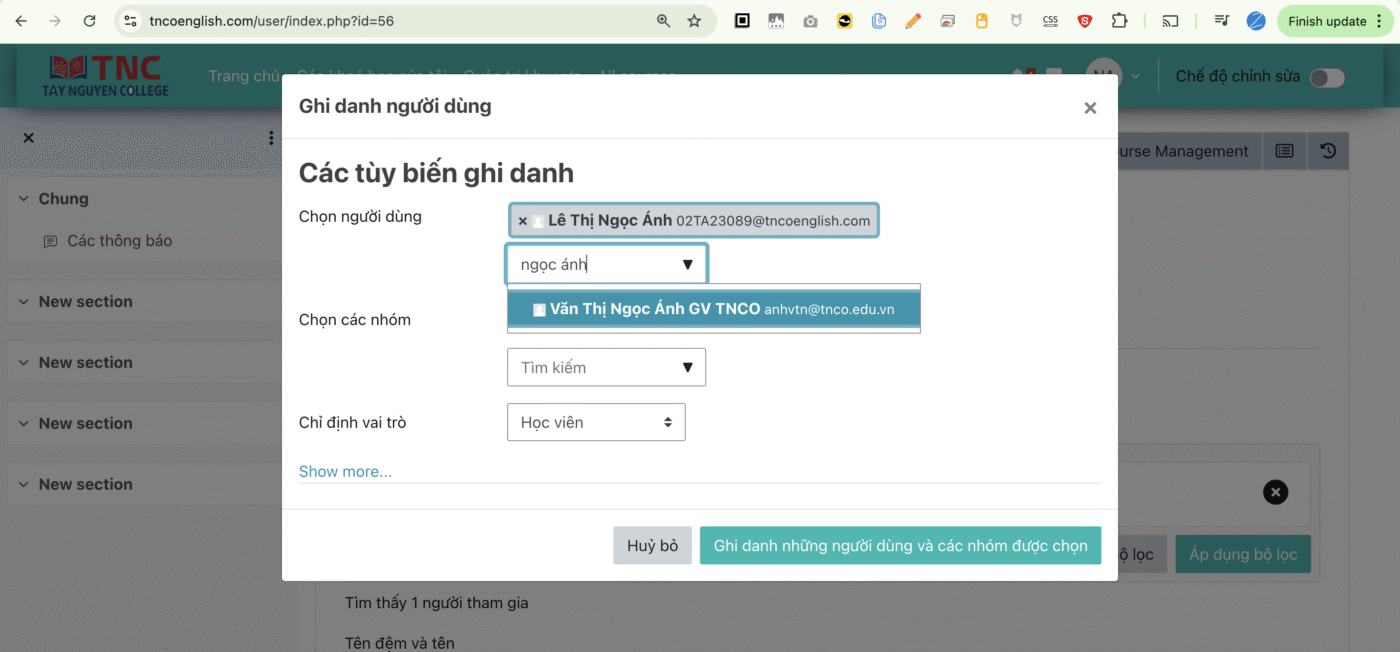Open the Học viên role selector

[596, 423]
